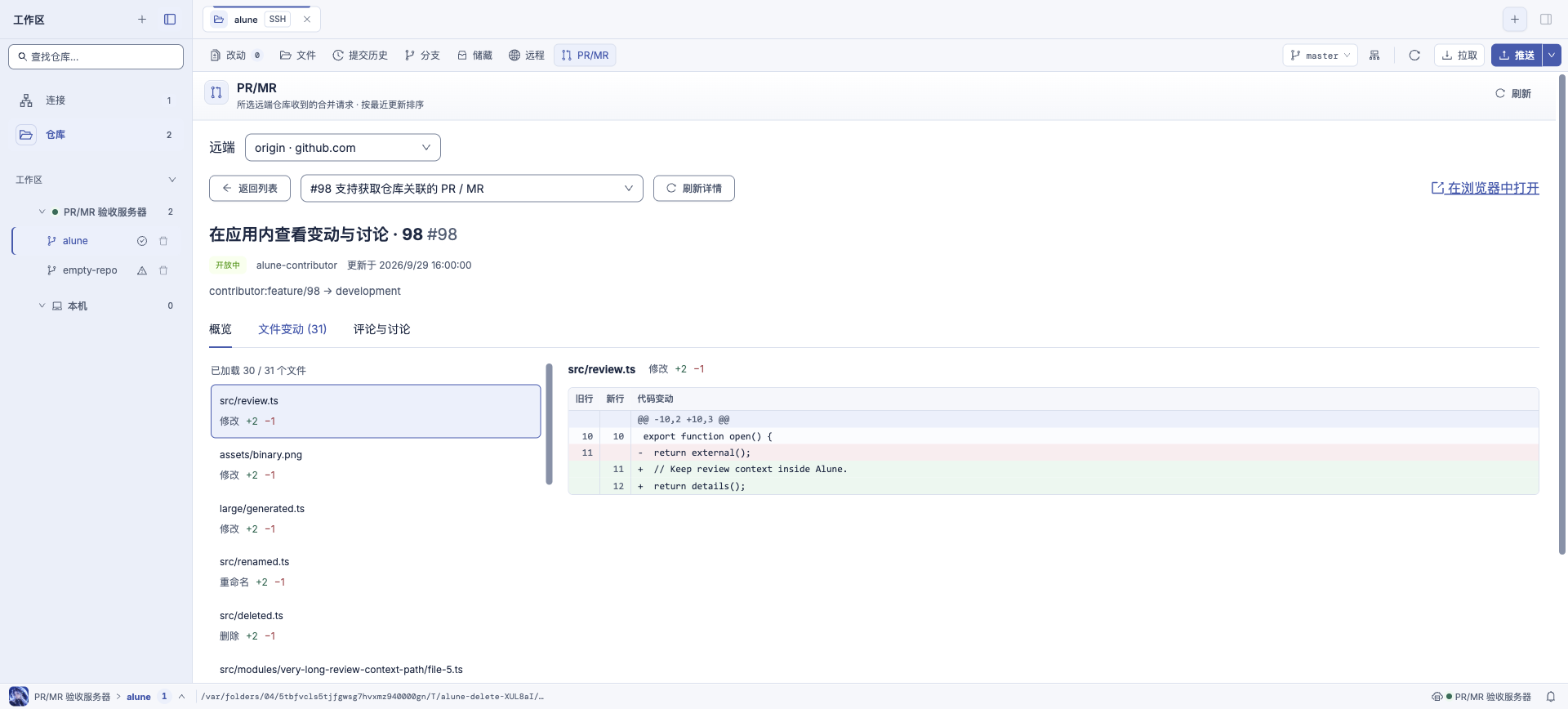Click delete trash icon for alune repo

pos(163,241)
